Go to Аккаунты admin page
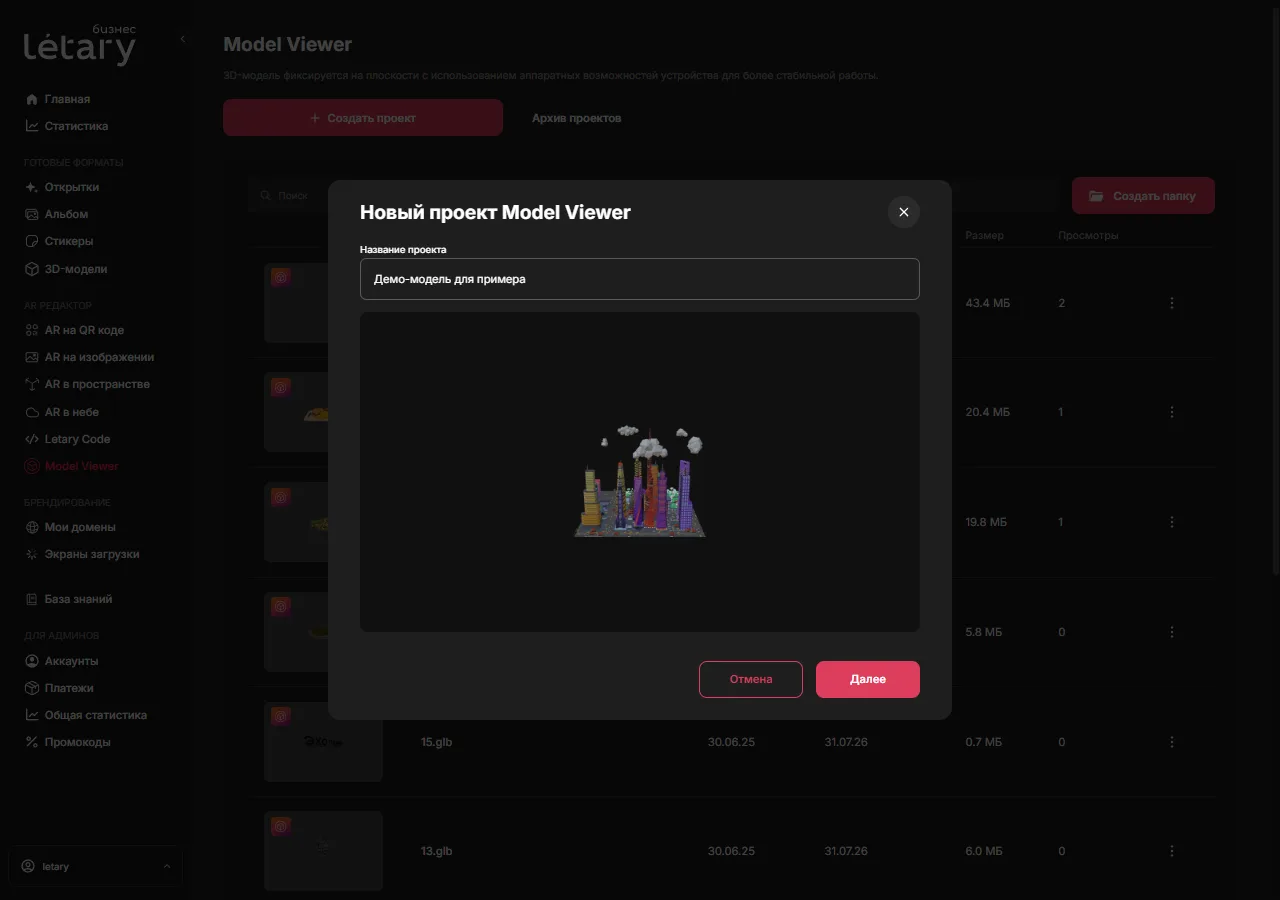1280x900 pixels. click(71, 661)
